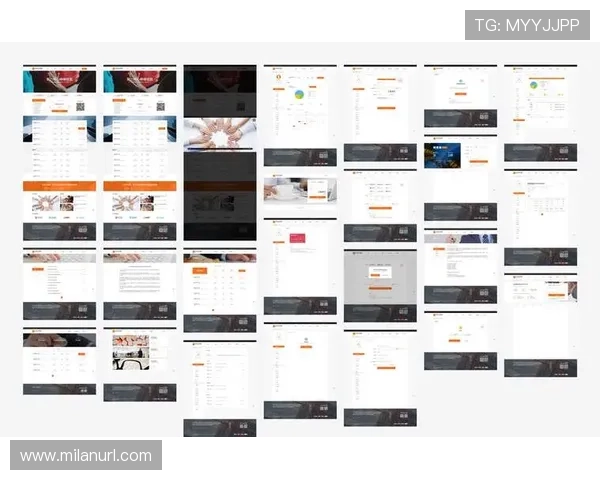Select the data table in the right-column mockup
The image size is (600, 480).
tap(539, 205)
